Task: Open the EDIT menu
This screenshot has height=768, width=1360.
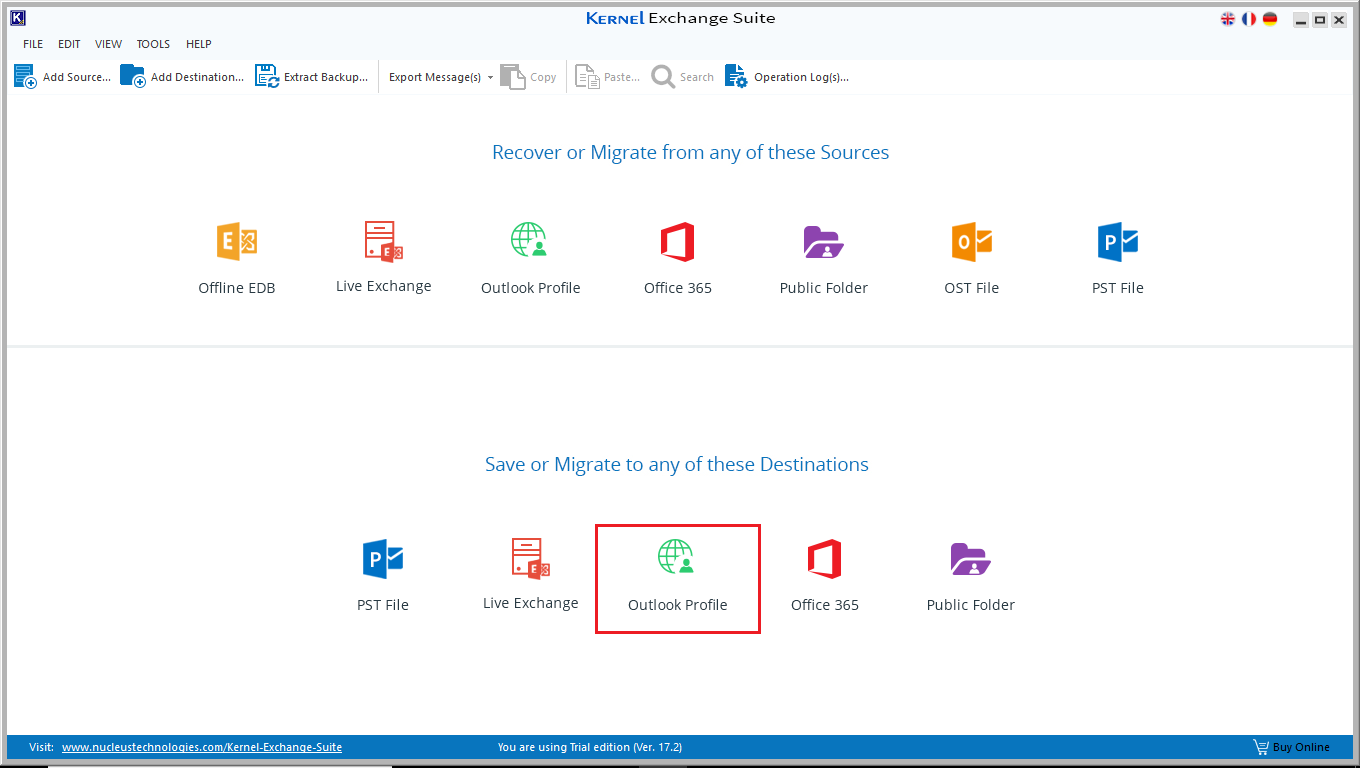Action: click(x=69, y=44)
